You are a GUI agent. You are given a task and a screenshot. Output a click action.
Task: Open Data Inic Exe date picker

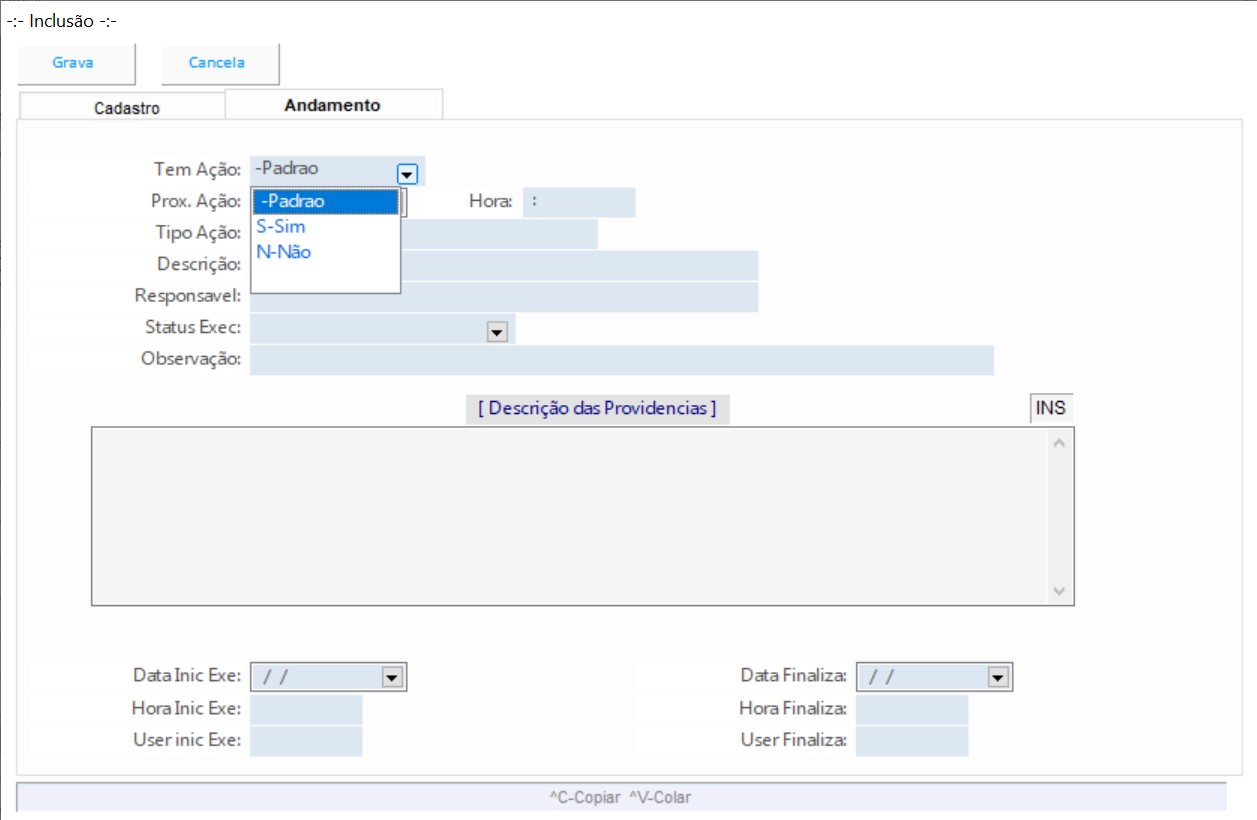tap(392, 678)
